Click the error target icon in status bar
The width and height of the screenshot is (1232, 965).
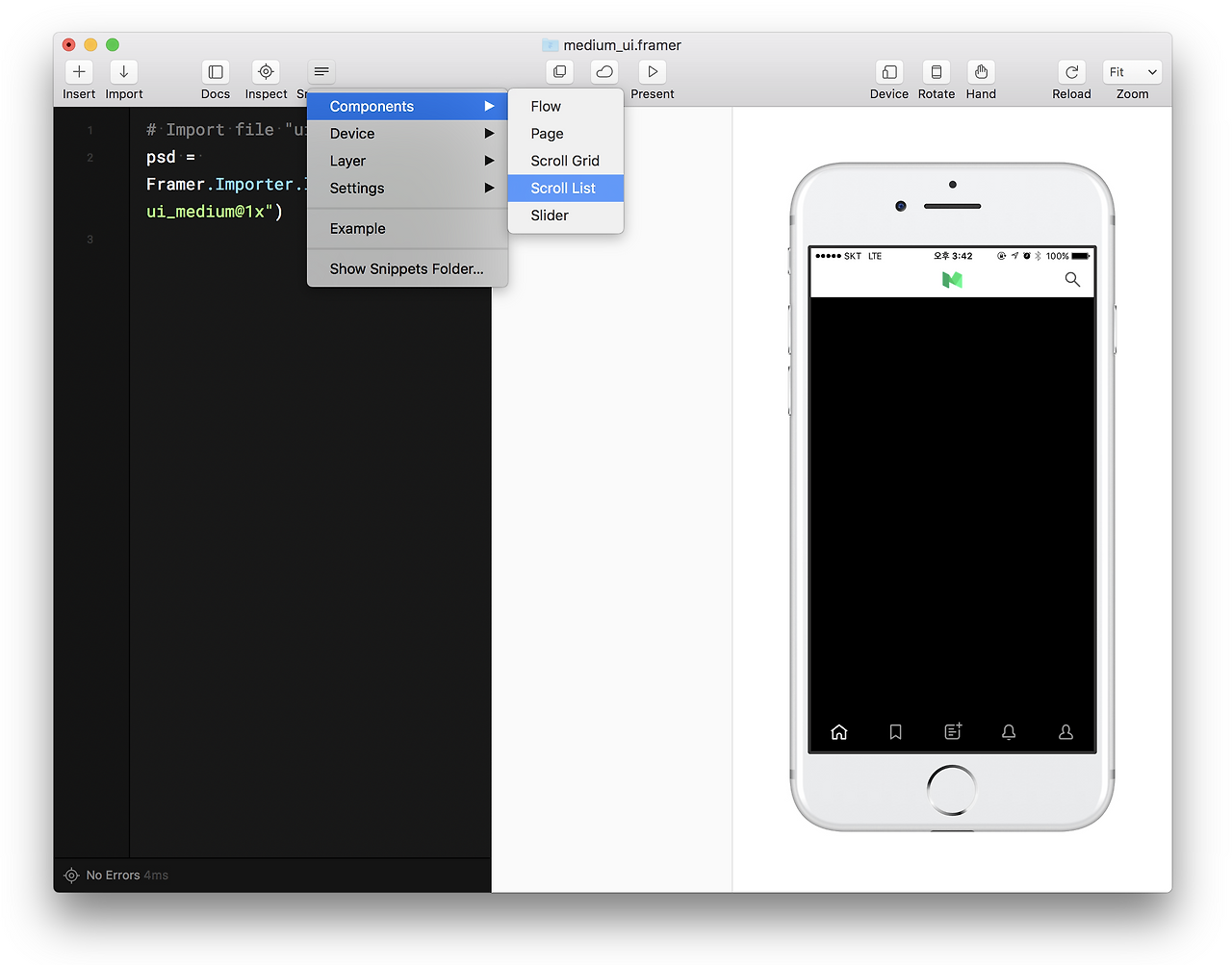click(x=71, y=876)
